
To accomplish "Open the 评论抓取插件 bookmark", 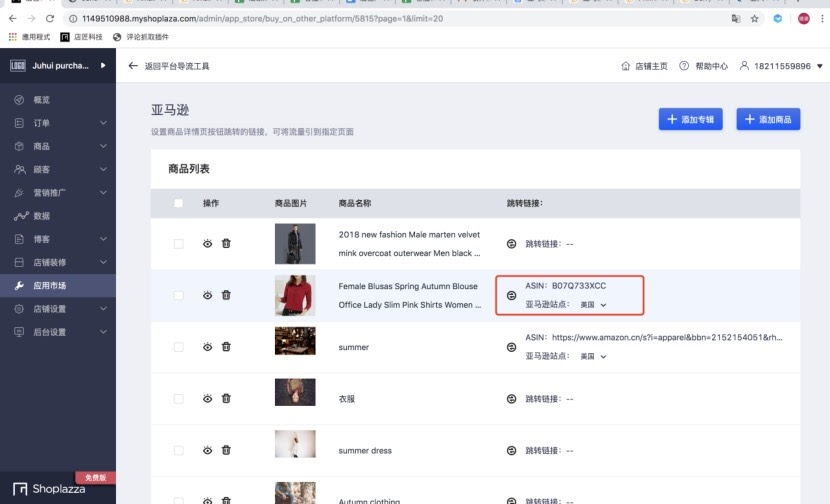I will (141, 37).
